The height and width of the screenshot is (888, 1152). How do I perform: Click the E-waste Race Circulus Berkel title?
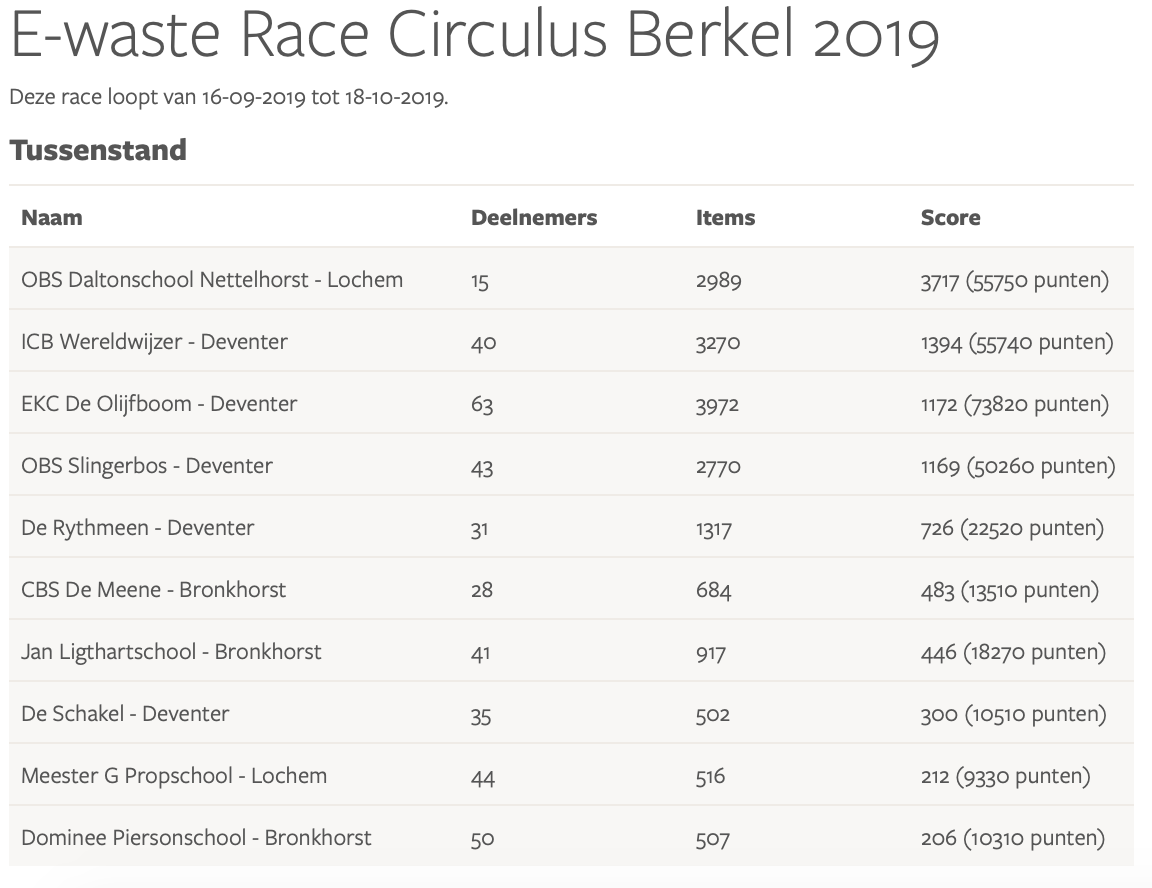[474, 38]
